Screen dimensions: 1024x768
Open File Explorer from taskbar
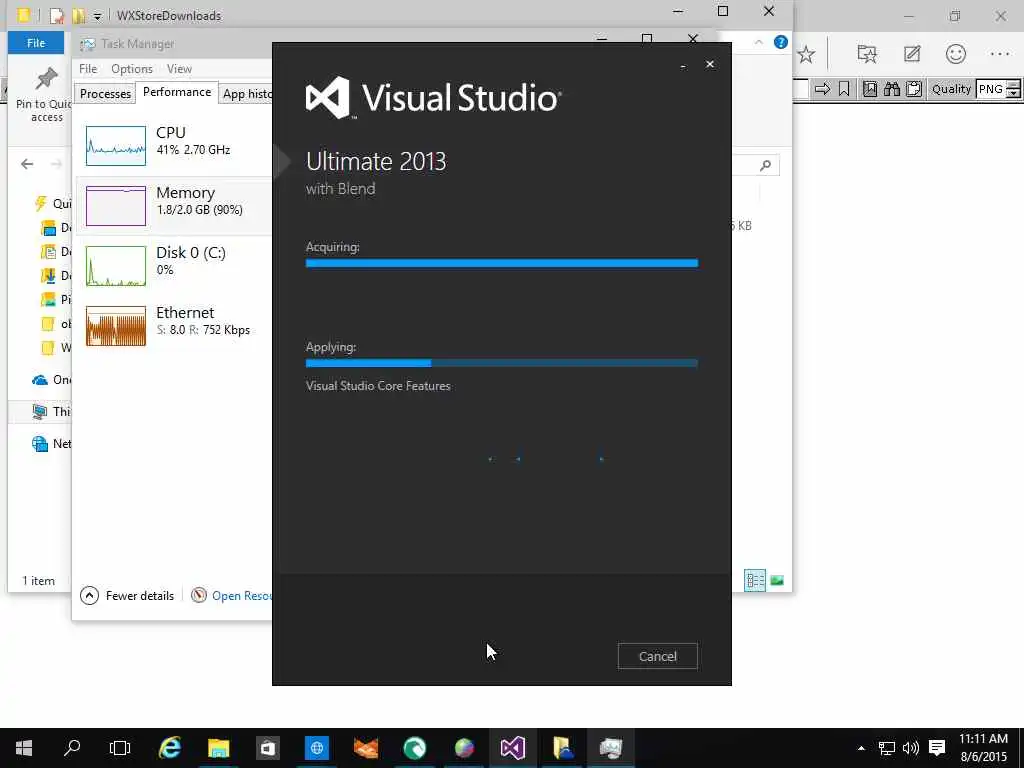[x=219, y=748]
